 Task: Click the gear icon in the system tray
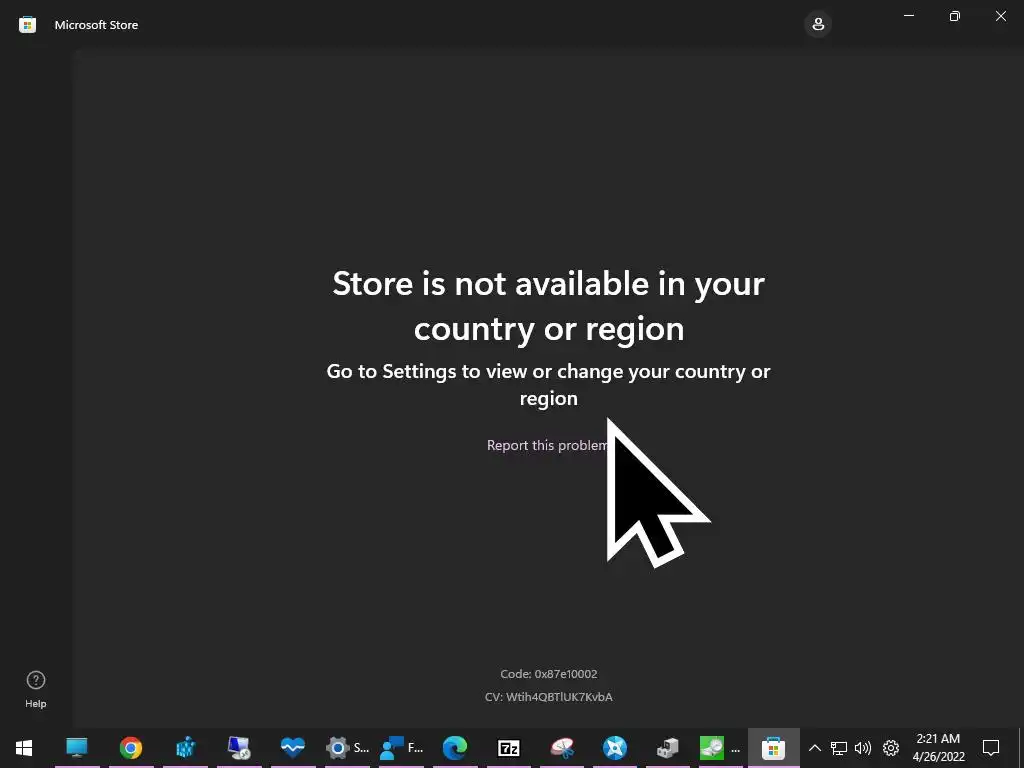(x=891, y=748)
